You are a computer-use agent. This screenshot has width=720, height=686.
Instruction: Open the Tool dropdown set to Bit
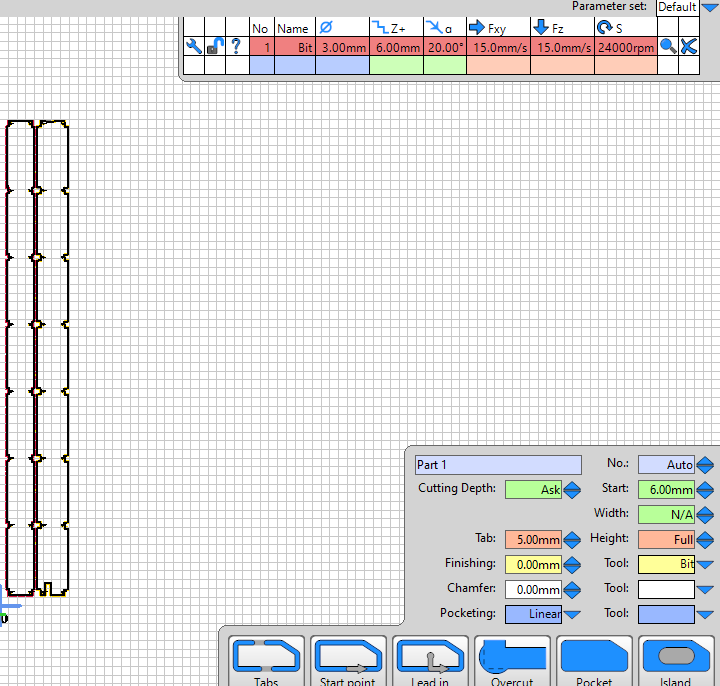click(x=705, y=564)
